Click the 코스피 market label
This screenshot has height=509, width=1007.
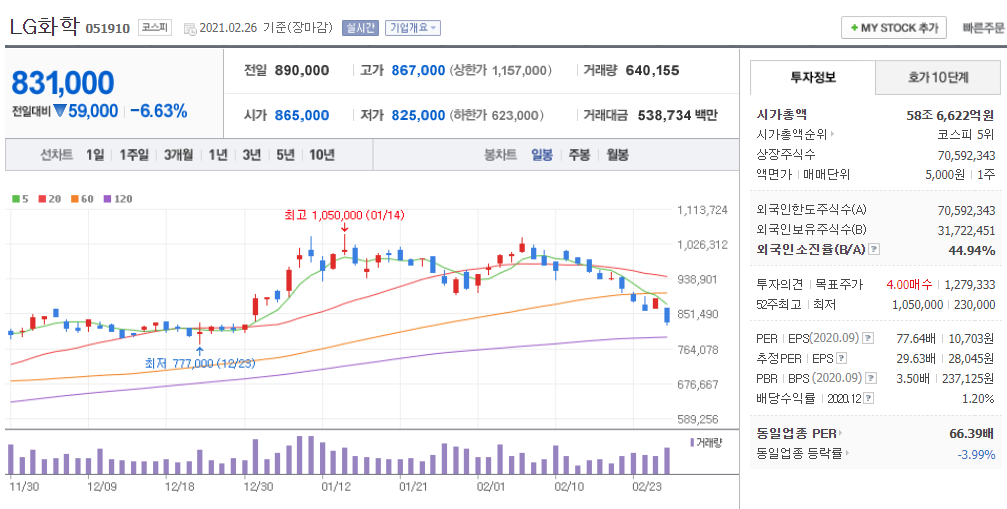coord(155,28)
